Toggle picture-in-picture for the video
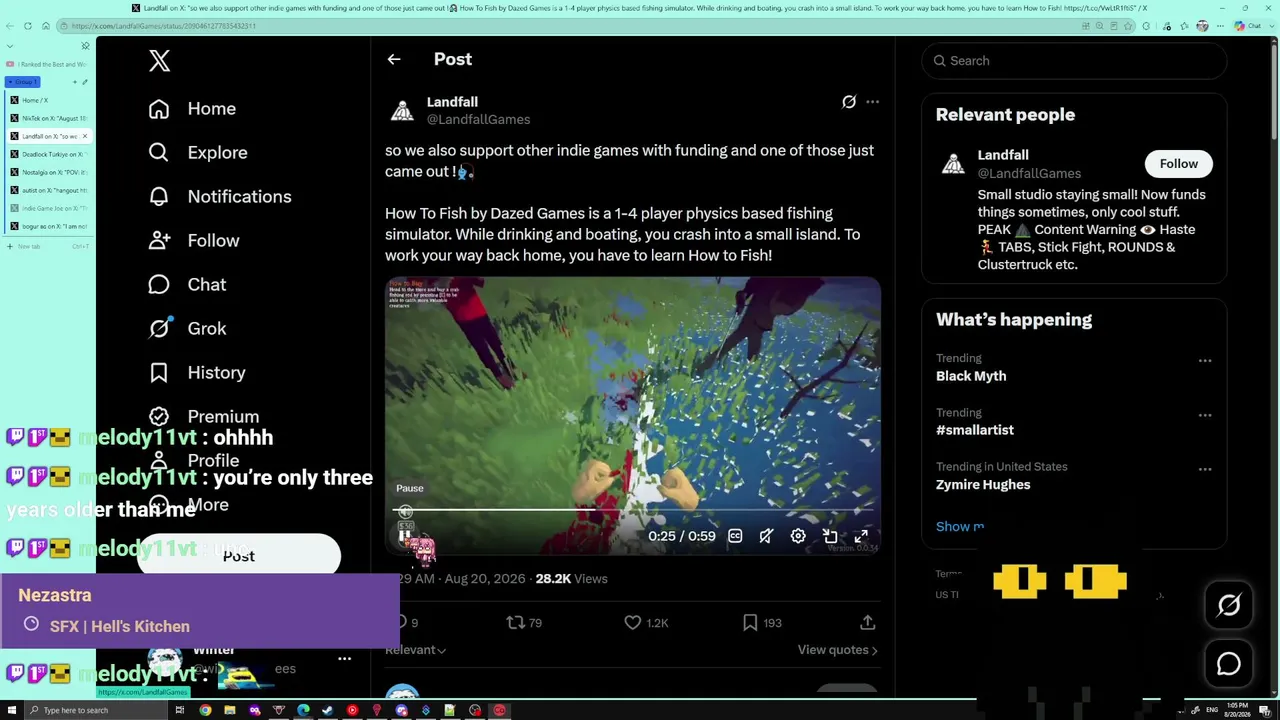This screenshot has height=720, width=1280. [830, 536]
